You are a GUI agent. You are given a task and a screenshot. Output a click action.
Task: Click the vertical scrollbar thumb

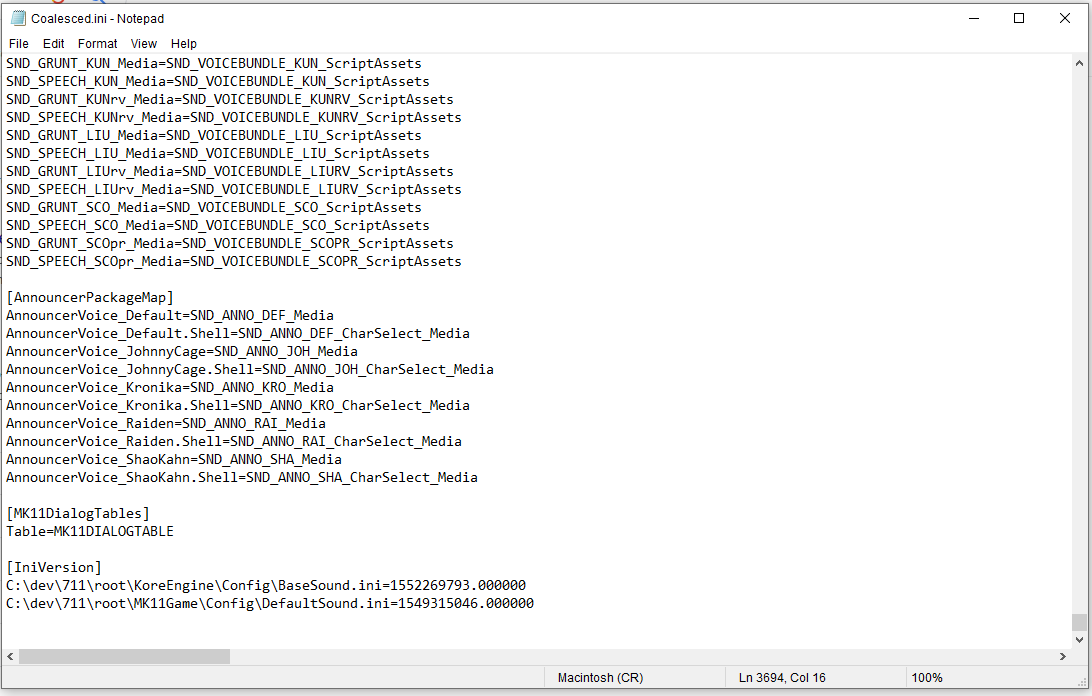1079,622
